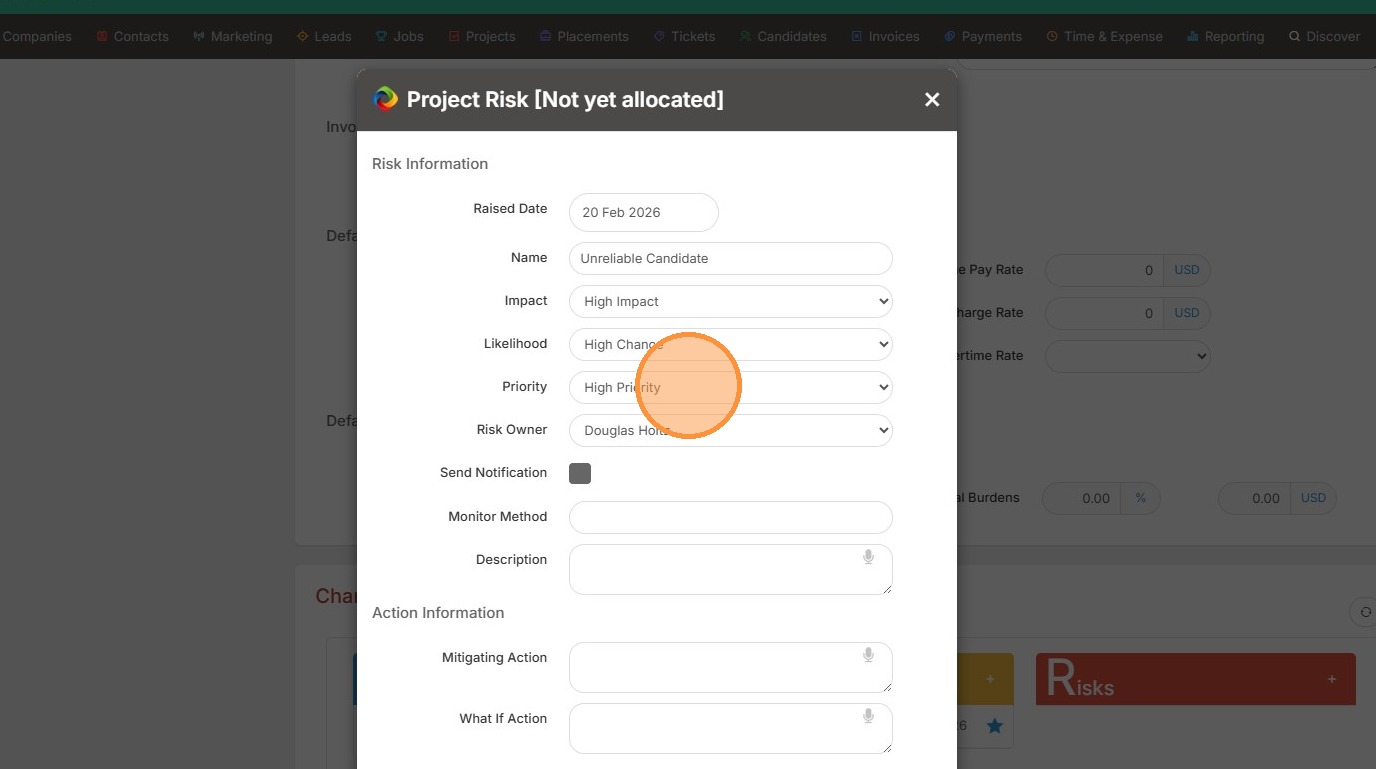This screenshot has width=1376, height=769.
Task: Open Time & Expense in the navigation bar
Action: [x=1104, y=36]
